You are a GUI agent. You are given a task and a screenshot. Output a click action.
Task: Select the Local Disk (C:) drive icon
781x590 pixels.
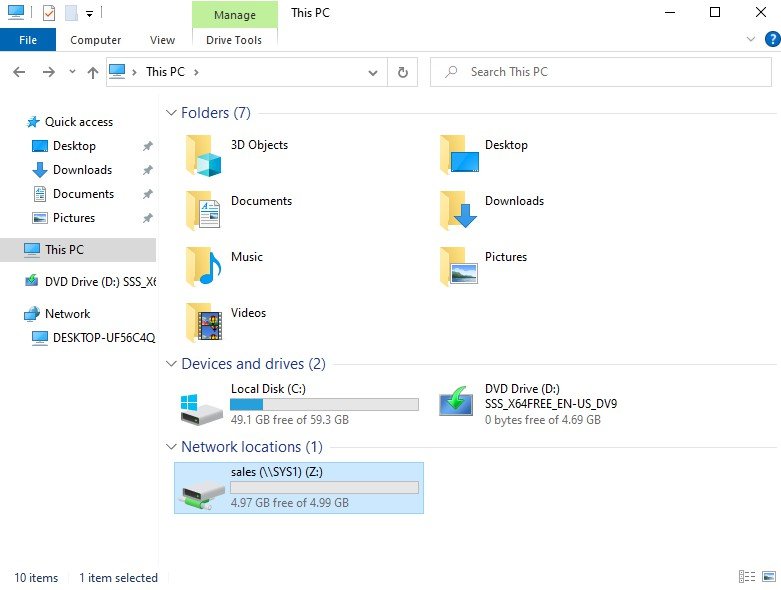(x=201, y=410)
